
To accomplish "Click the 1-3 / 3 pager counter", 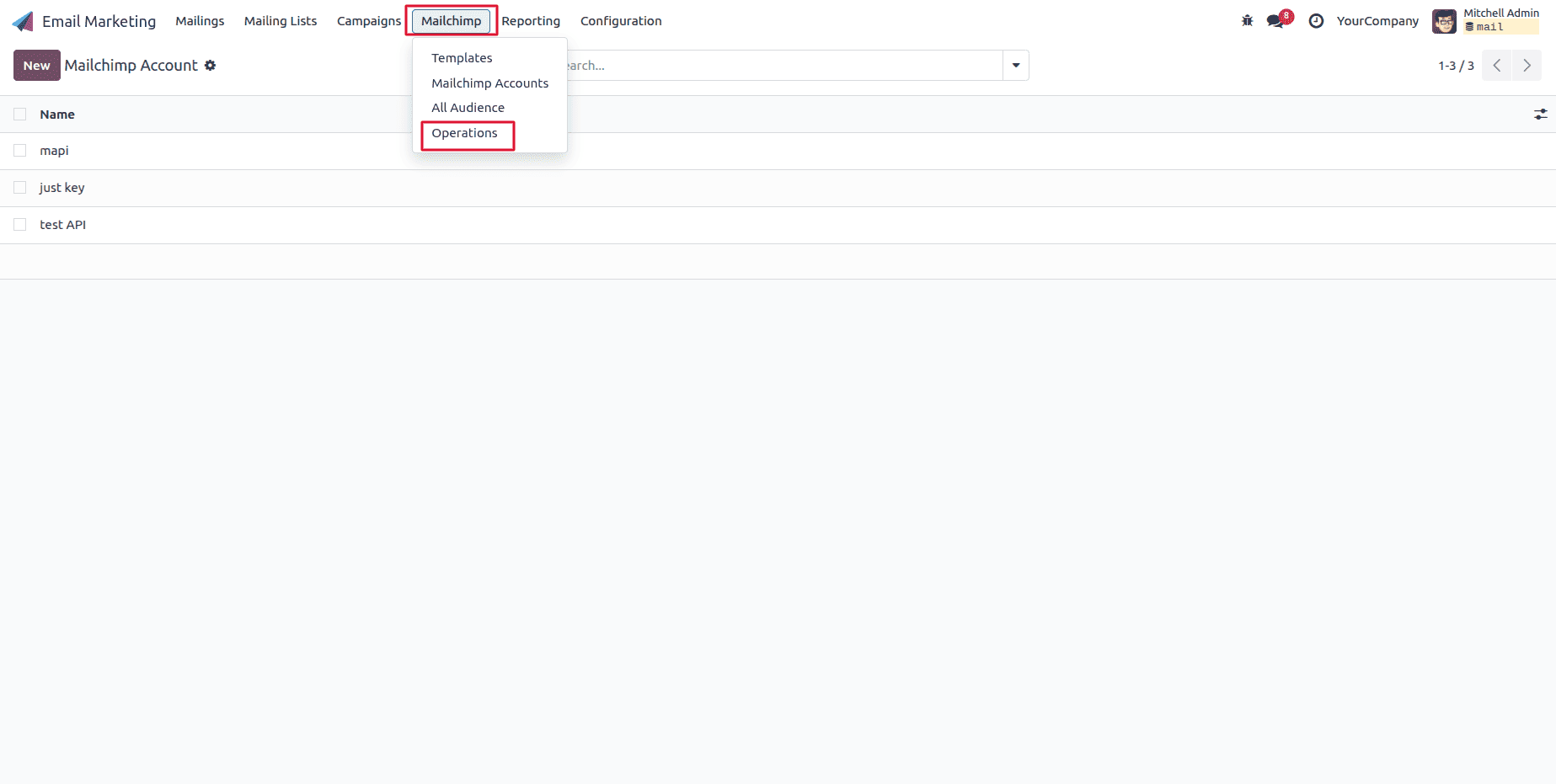I will coord(1456,66).
